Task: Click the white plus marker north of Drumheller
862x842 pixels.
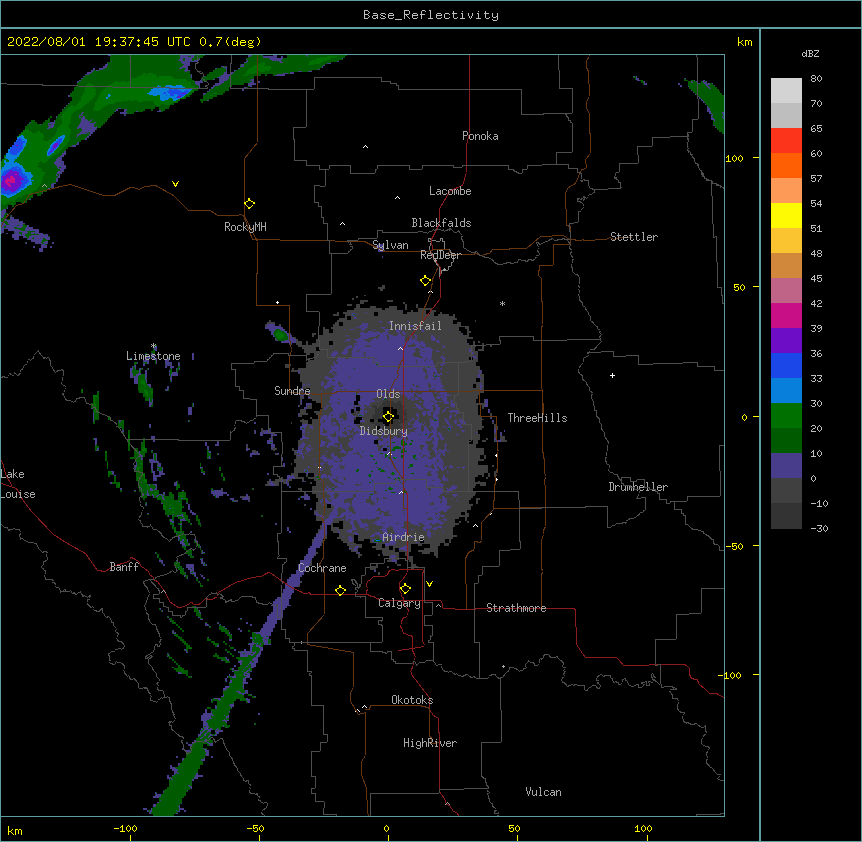Action: (x=612, y=375)
